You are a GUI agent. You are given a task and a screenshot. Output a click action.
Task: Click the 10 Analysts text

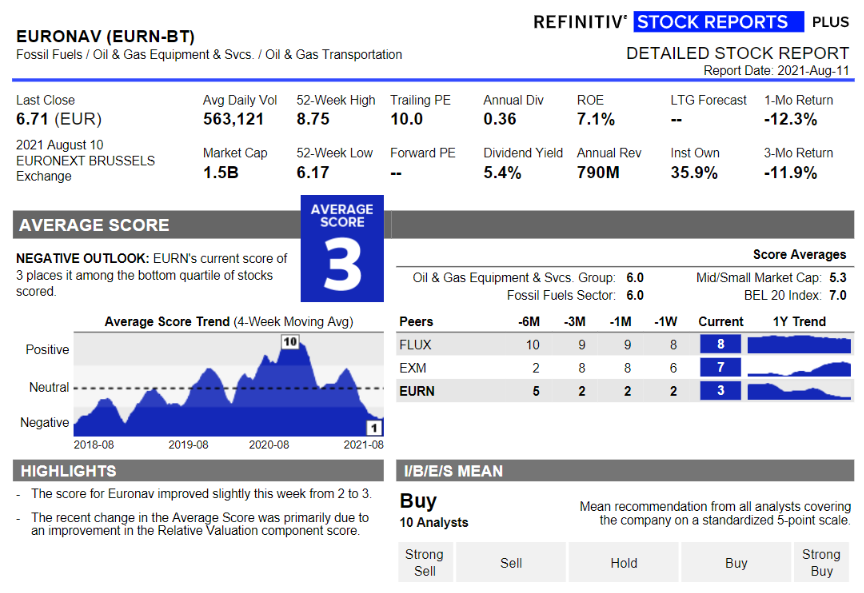[434, 522]
